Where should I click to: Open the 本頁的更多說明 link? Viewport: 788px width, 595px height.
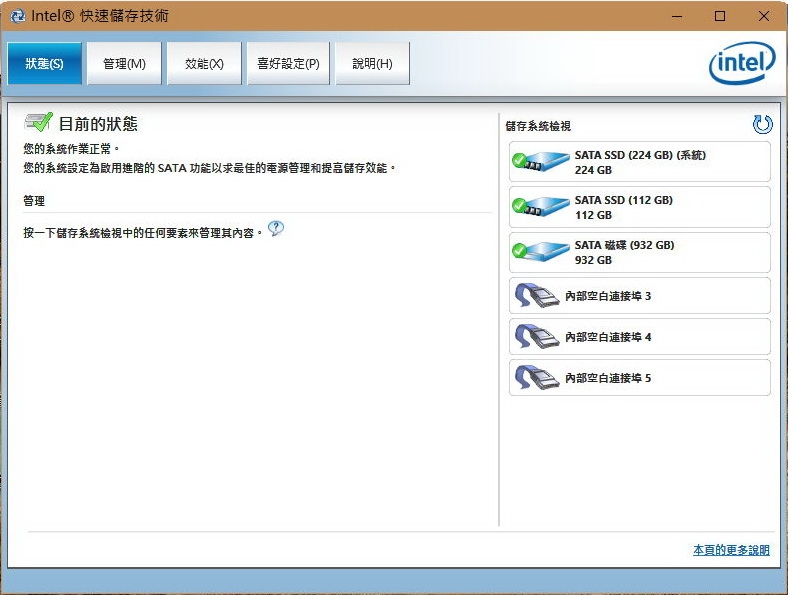(731, 550)
